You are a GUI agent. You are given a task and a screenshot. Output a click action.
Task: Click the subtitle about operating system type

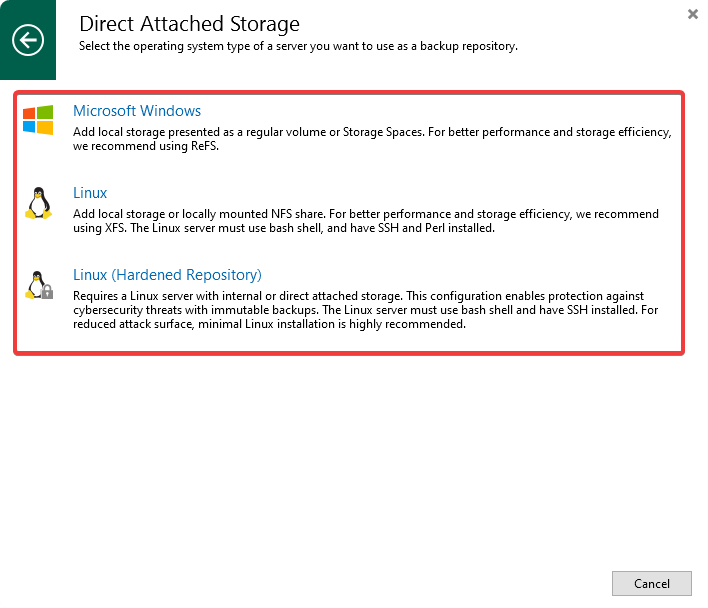click(298, 46)
